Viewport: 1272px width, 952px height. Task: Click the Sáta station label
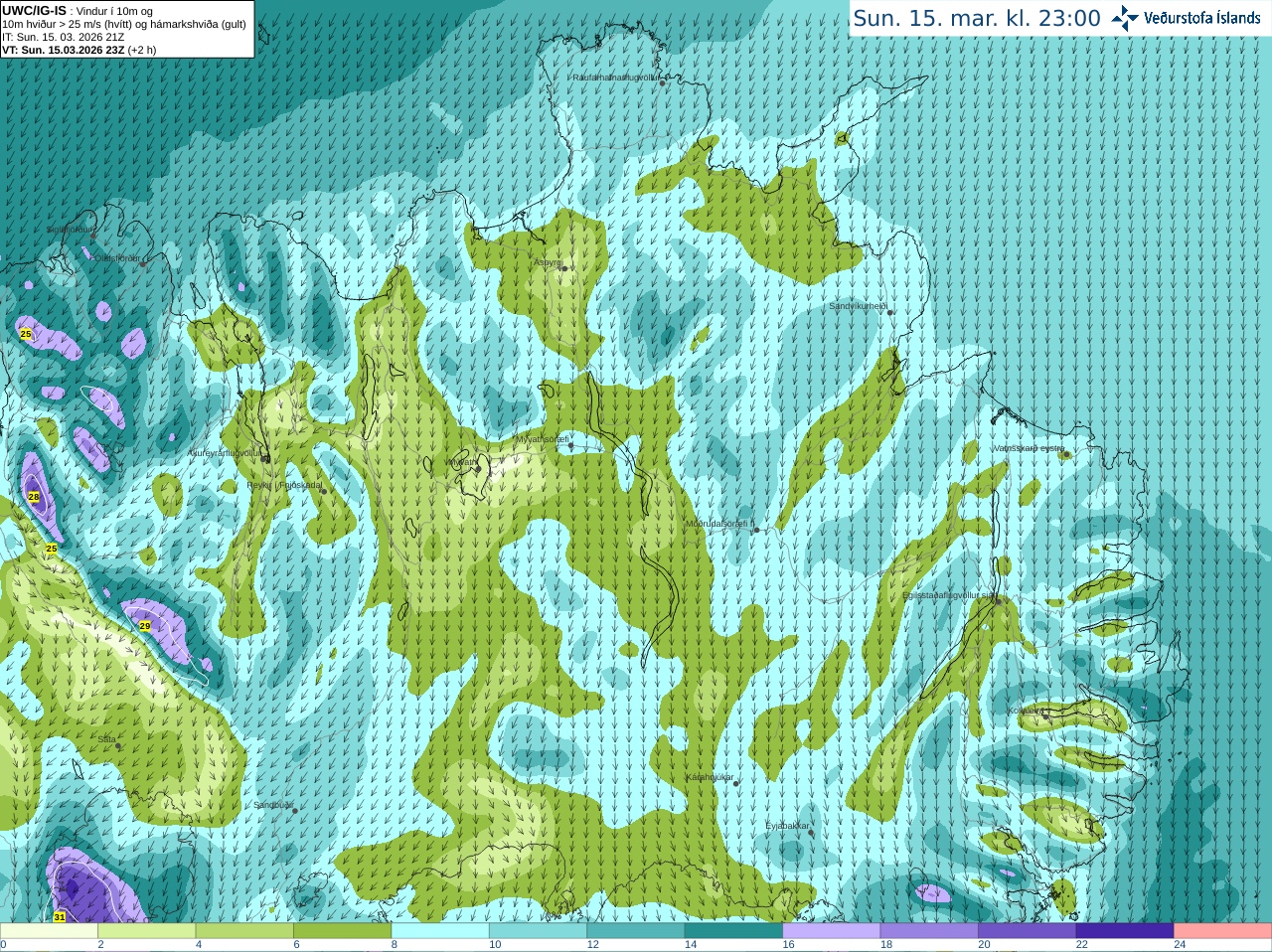106,739
